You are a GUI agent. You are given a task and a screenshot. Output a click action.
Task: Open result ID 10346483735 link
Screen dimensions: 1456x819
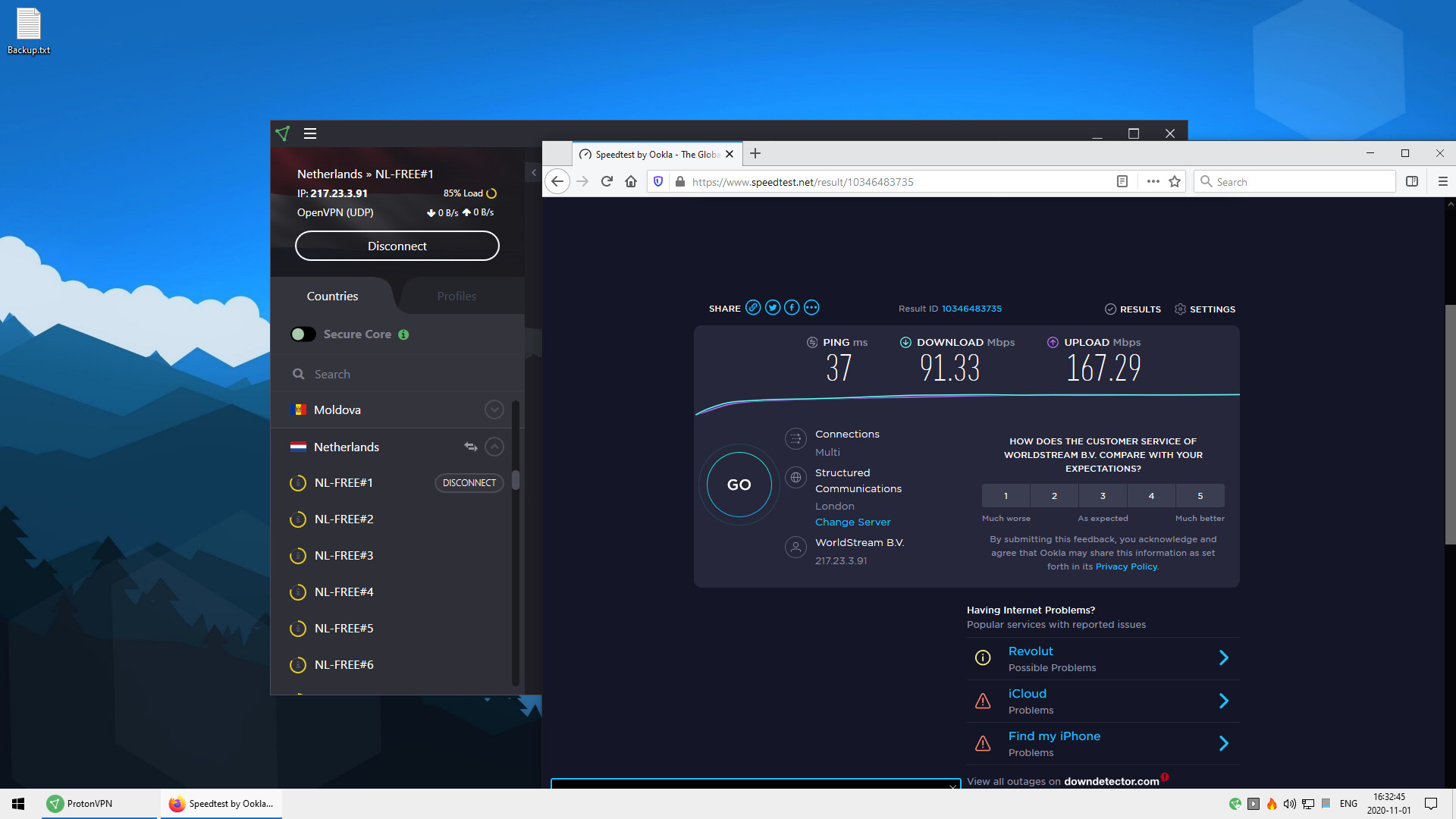tap(971, 309)
